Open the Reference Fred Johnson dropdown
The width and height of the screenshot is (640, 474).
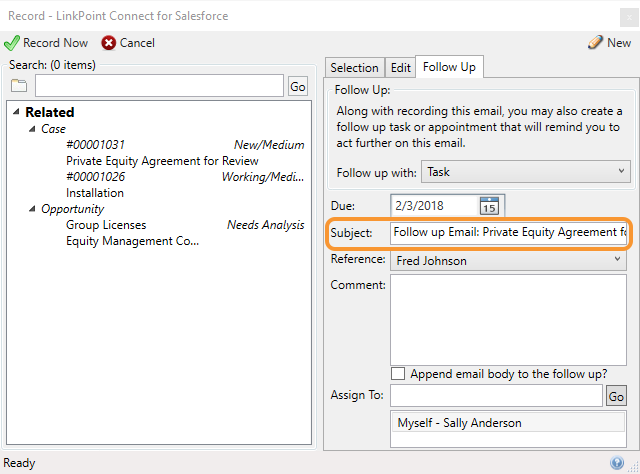508,261
